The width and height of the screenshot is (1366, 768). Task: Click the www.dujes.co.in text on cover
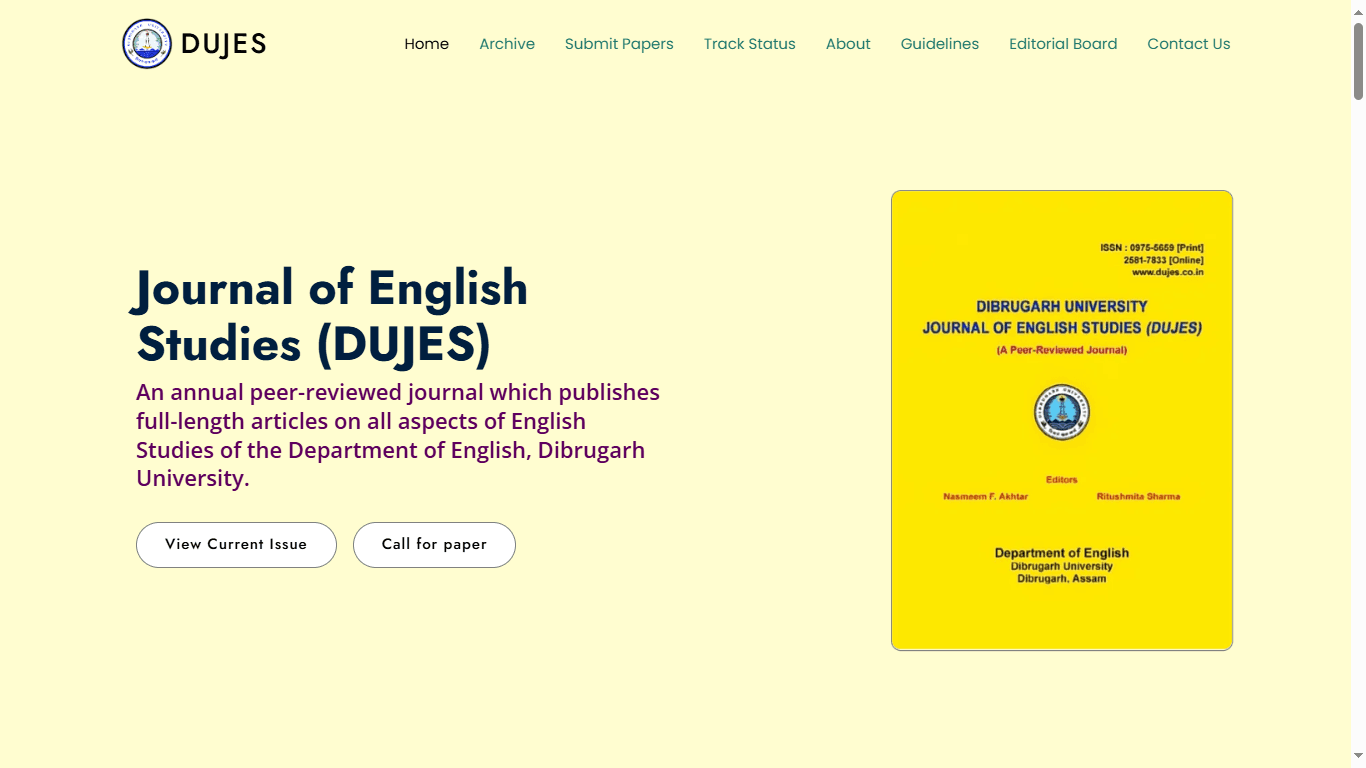click(x=1167, y=272)
